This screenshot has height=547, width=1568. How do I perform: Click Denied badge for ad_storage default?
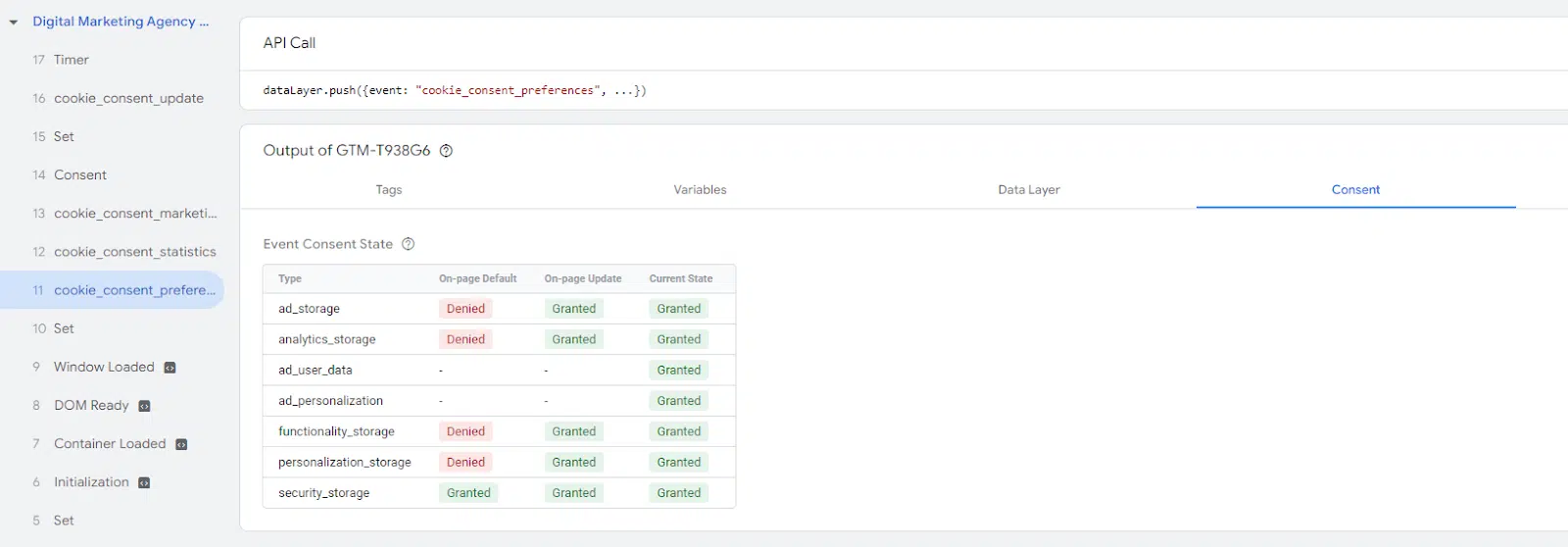pyautogui.click(x=465, y=309)
